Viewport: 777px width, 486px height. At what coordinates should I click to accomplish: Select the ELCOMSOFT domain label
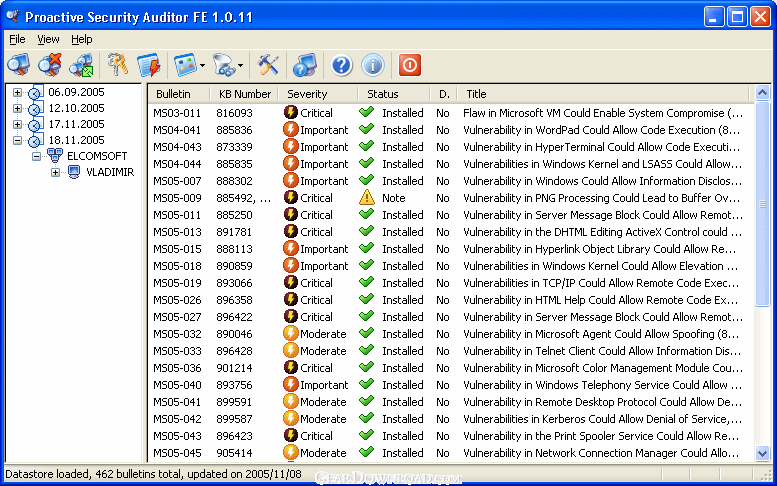[x=97, y=156]
